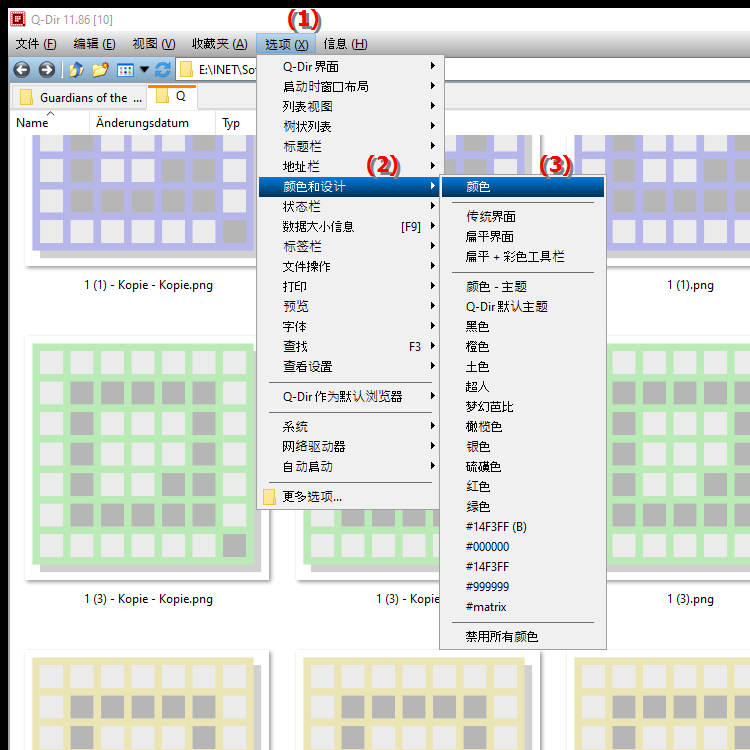Screen dimensions: 750x750
Task: Choose the 超人 color theme
Action: click(522, 386)
